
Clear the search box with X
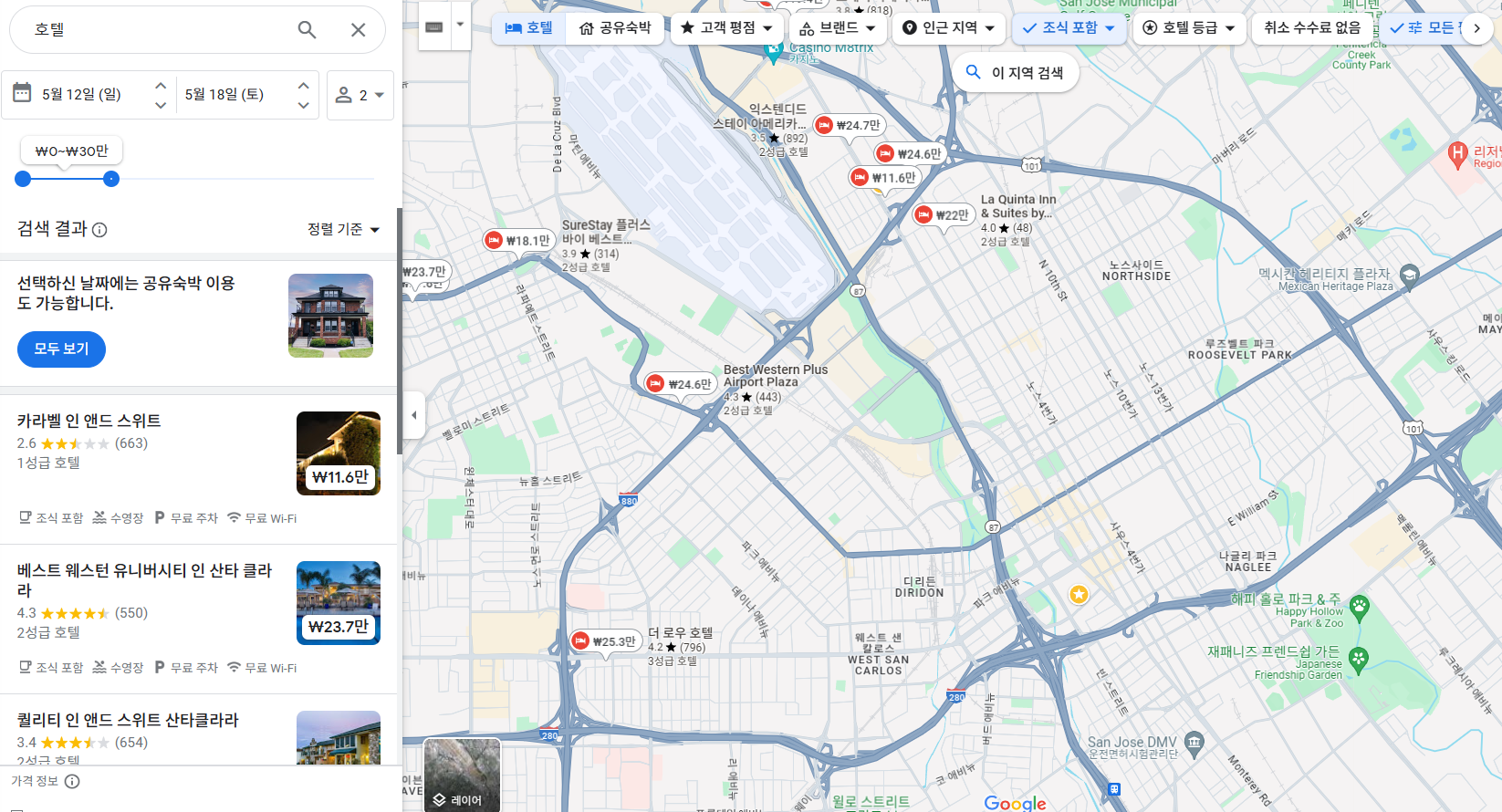pos(358,30)
